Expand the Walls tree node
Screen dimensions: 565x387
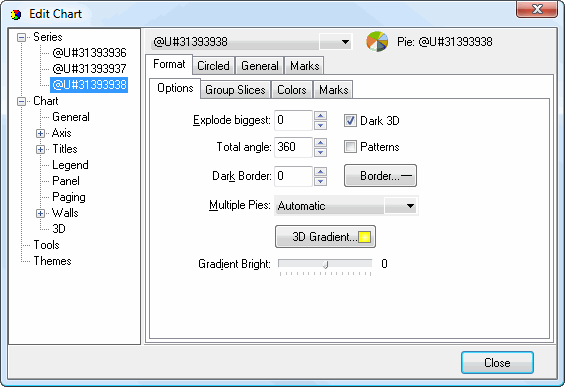click(40, 213)
